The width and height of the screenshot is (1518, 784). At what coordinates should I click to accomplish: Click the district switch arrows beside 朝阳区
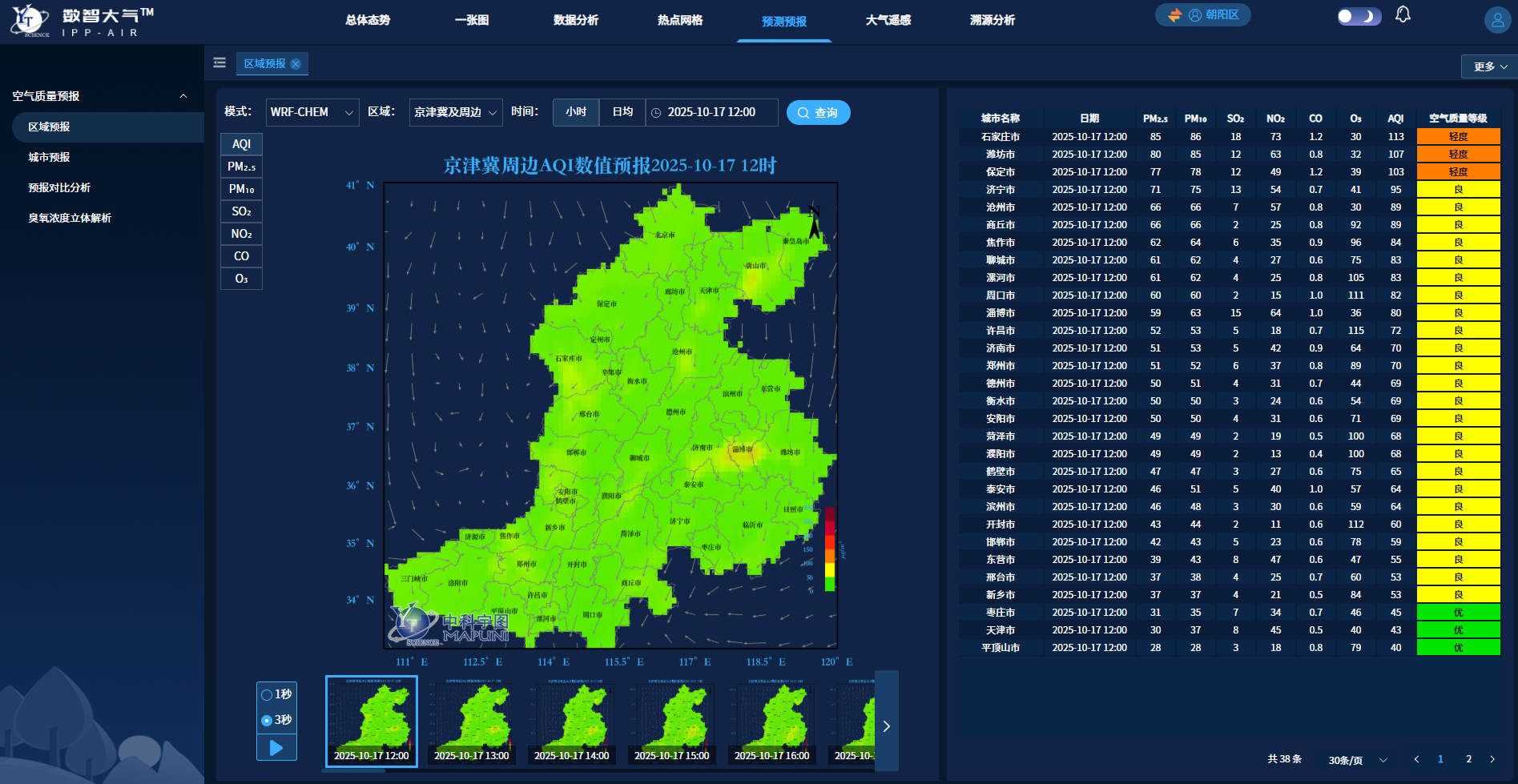pos(1173,14)
